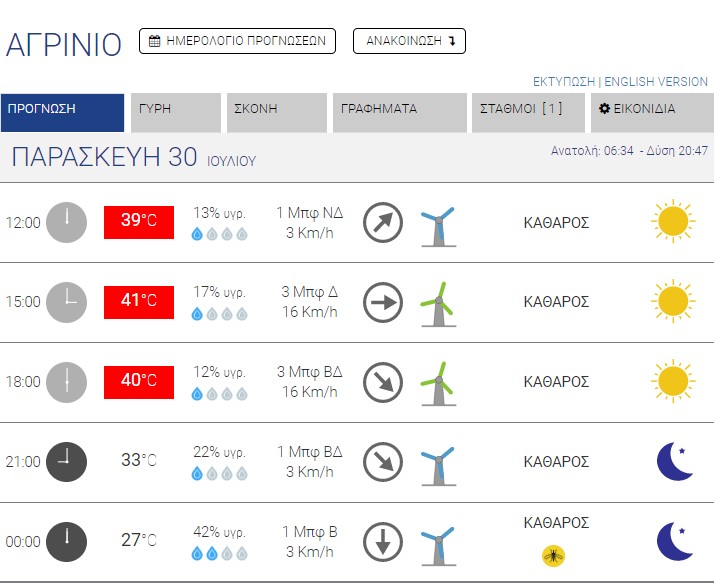Expand the ΑΝΑΚΟΙΝΩΣΗ announcement dropdown
The height and width of the screenshot is (583, 714).
[x=409, y=41]
